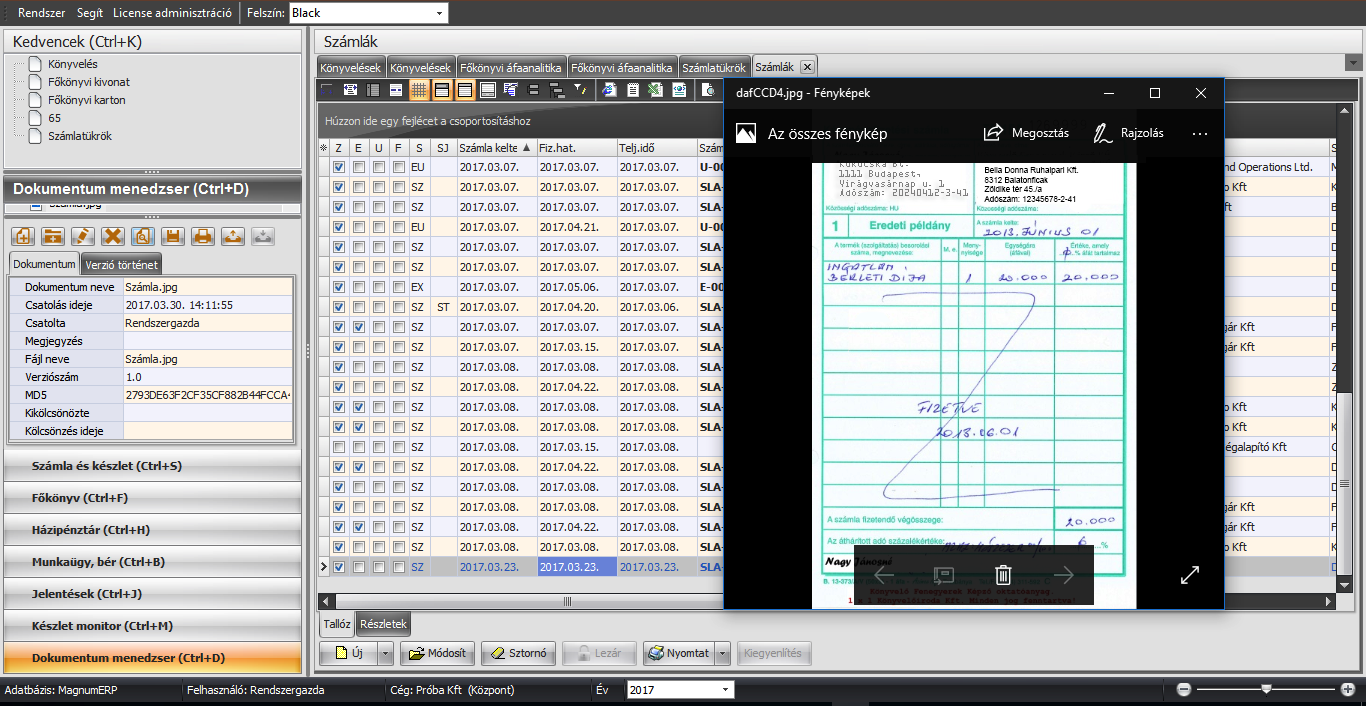Click the Excel export icon in toolbar
The height and width of the screenshot is (706, 1366).
[x=655, y=90]
